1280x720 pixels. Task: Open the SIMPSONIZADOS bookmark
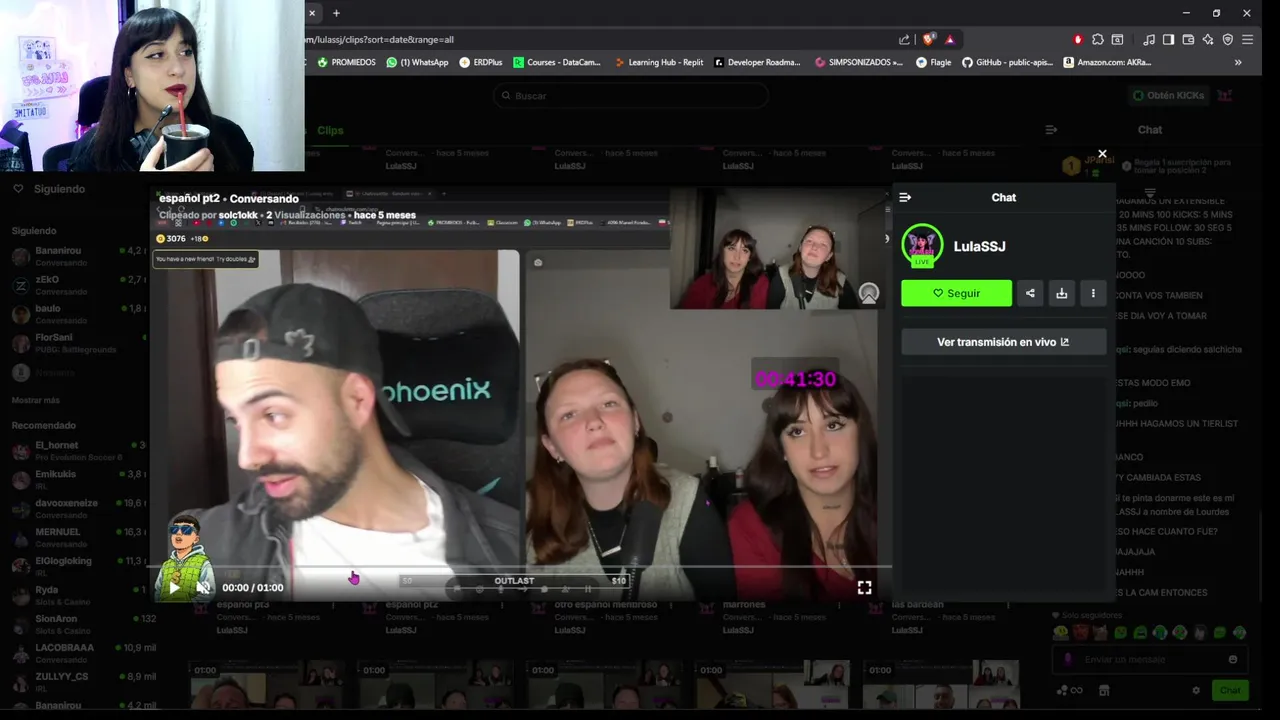(859, 62)
